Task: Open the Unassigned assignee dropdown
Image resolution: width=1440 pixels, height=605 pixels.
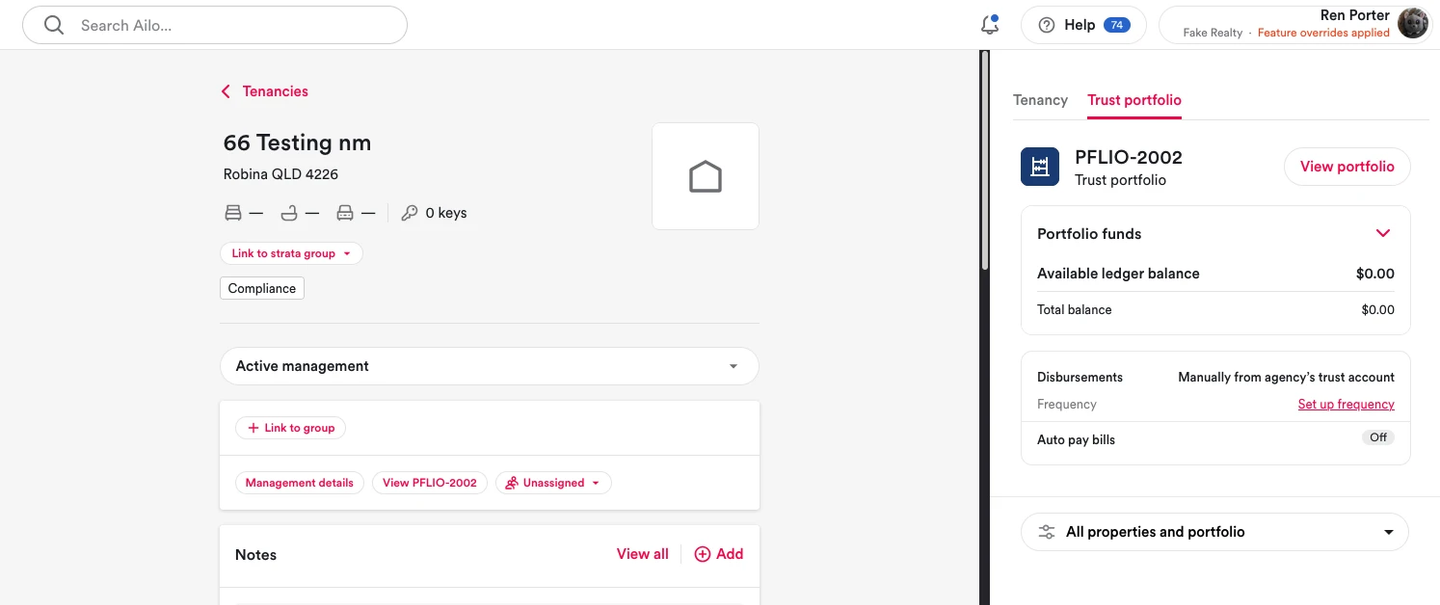Action: pyautogui.click(x=553, y=483)
